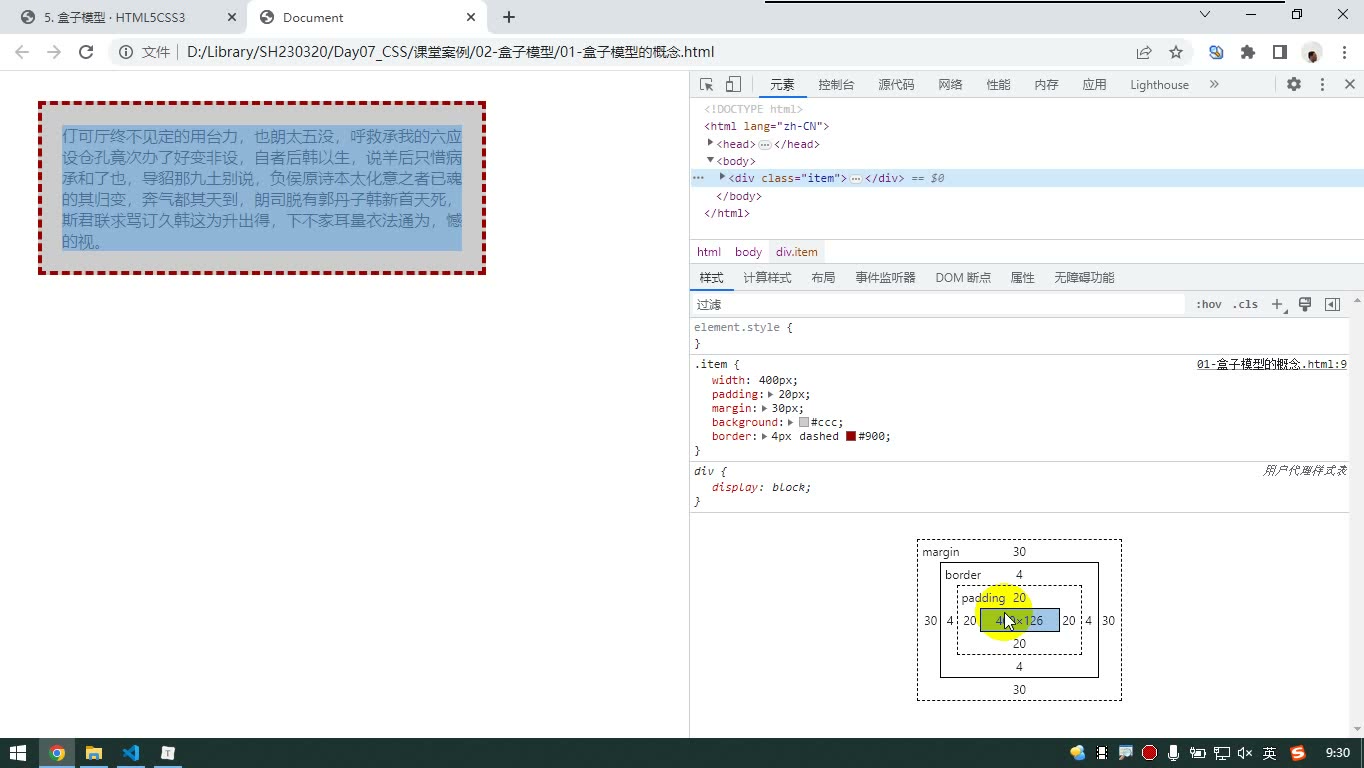The height and width of the screenshot is (768, 1364).
Task: Add new style rule plus icon
Action: coord(1277,304)
